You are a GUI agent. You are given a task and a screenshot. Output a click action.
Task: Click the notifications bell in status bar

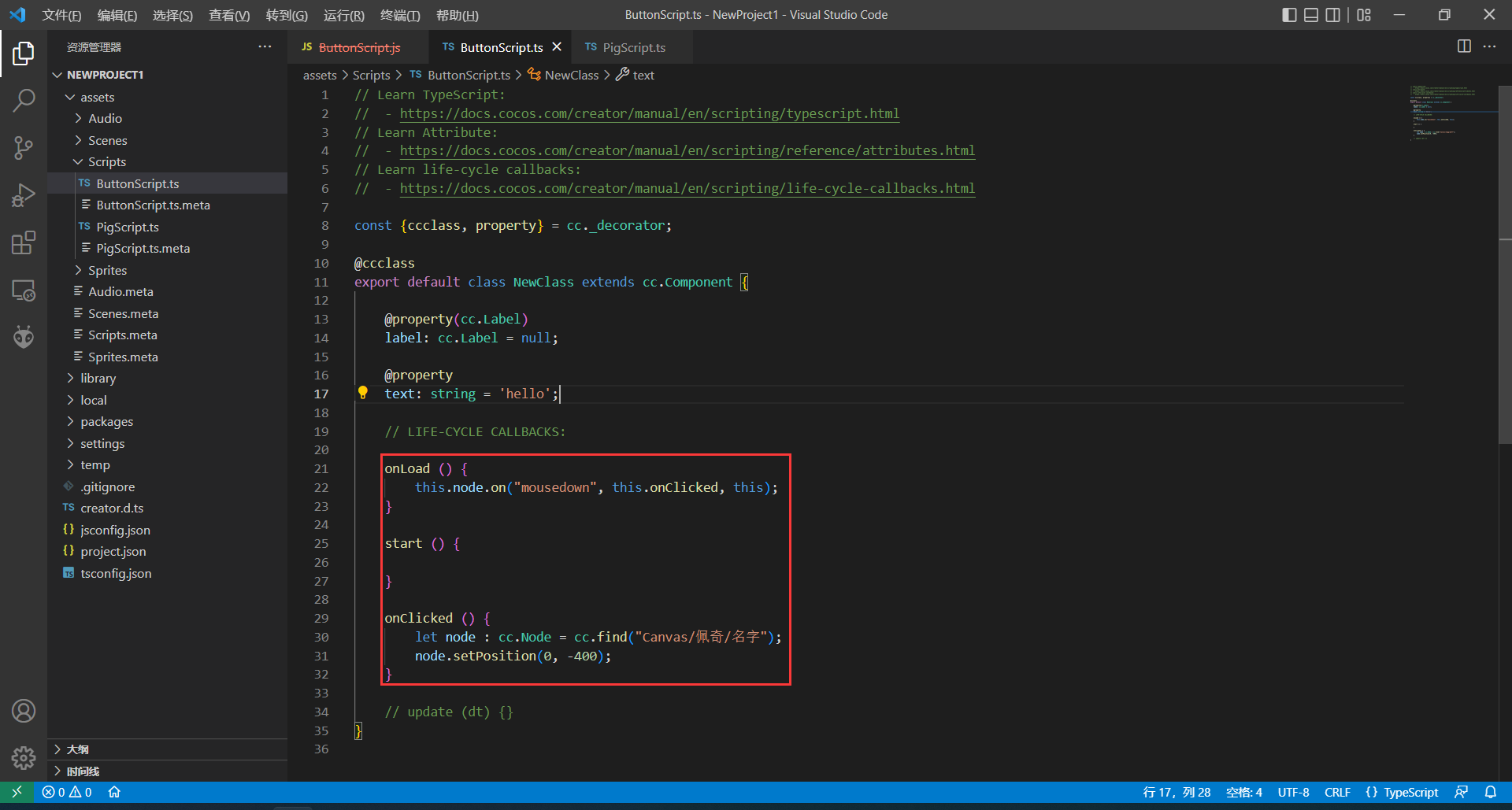coord(1490,792)
